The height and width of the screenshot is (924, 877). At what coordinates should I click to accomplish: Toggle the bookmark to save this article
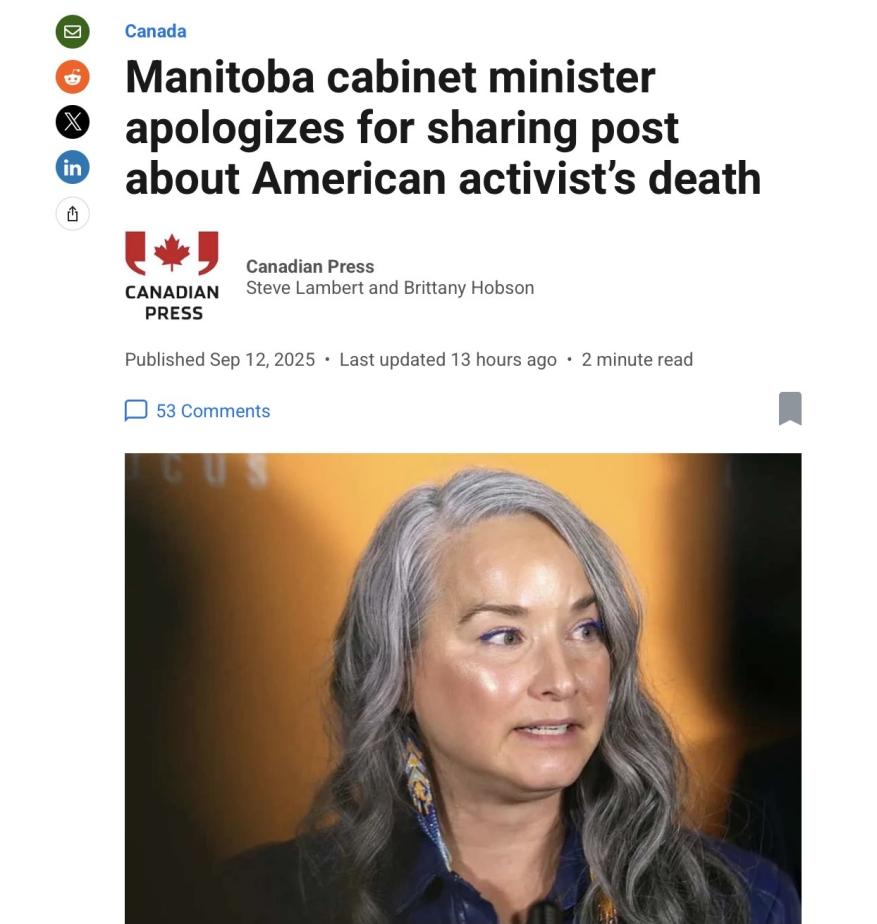(790, 408)
